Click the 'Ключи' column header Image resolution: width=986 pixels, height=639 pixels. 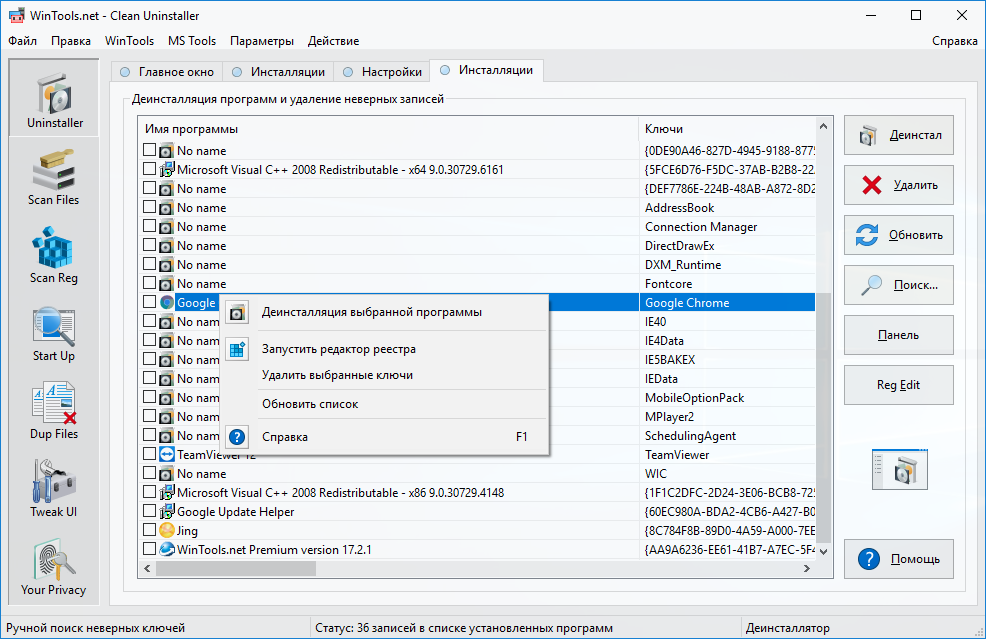[x=728, y=129]
